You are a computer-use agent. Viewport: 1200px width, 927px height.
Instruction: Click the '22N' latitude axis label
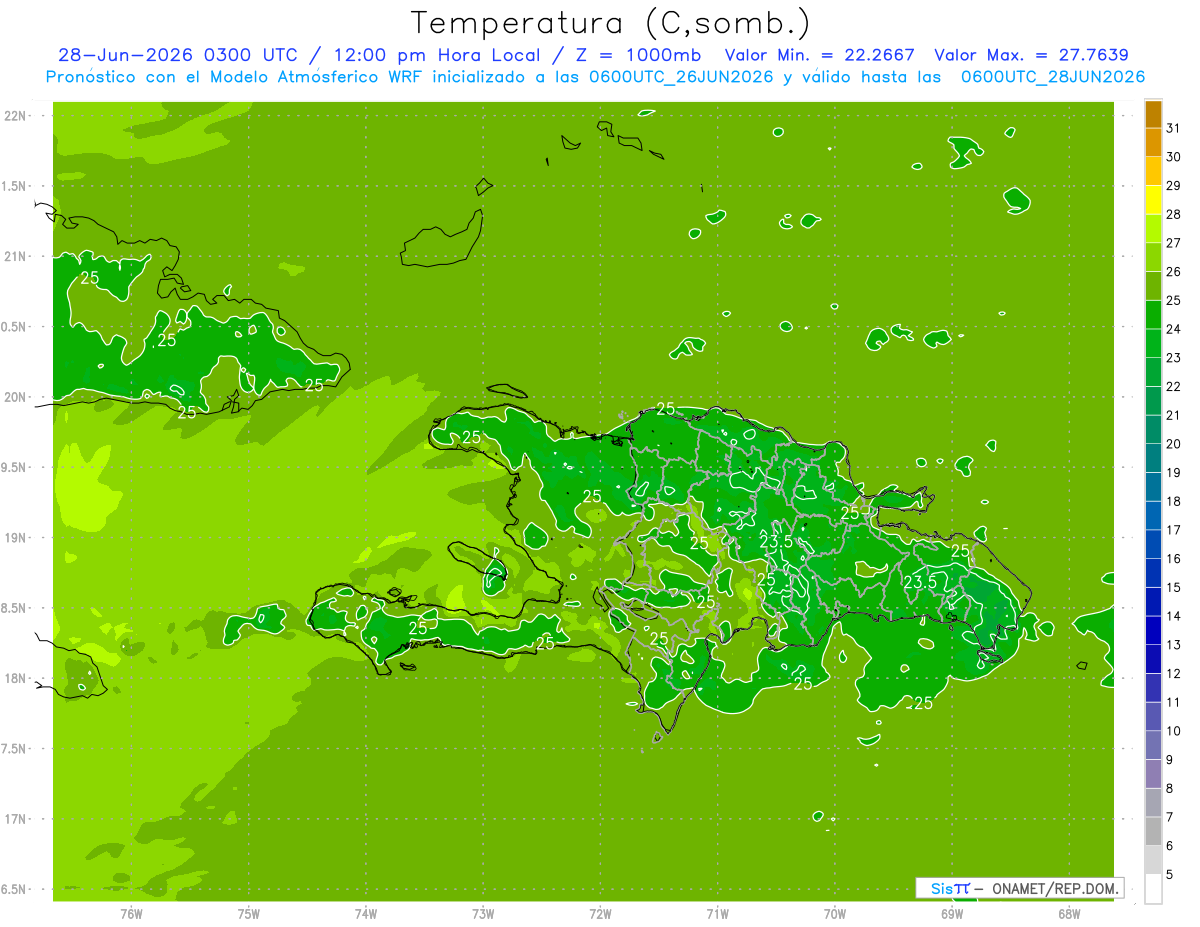pyautogui.click(x=16, y=116)
